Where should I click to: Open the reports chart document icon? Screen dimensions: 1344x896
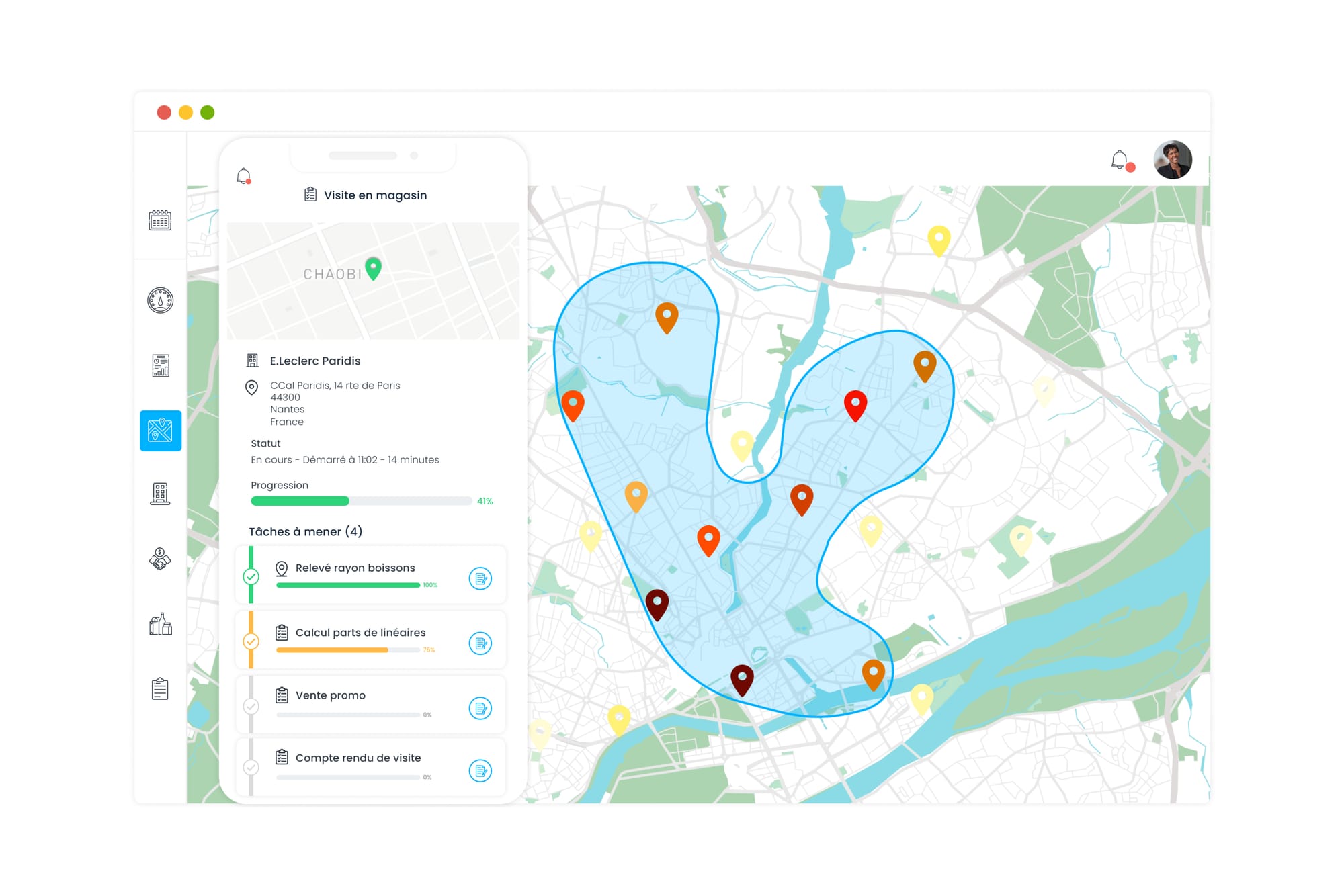tap(161, 365)
